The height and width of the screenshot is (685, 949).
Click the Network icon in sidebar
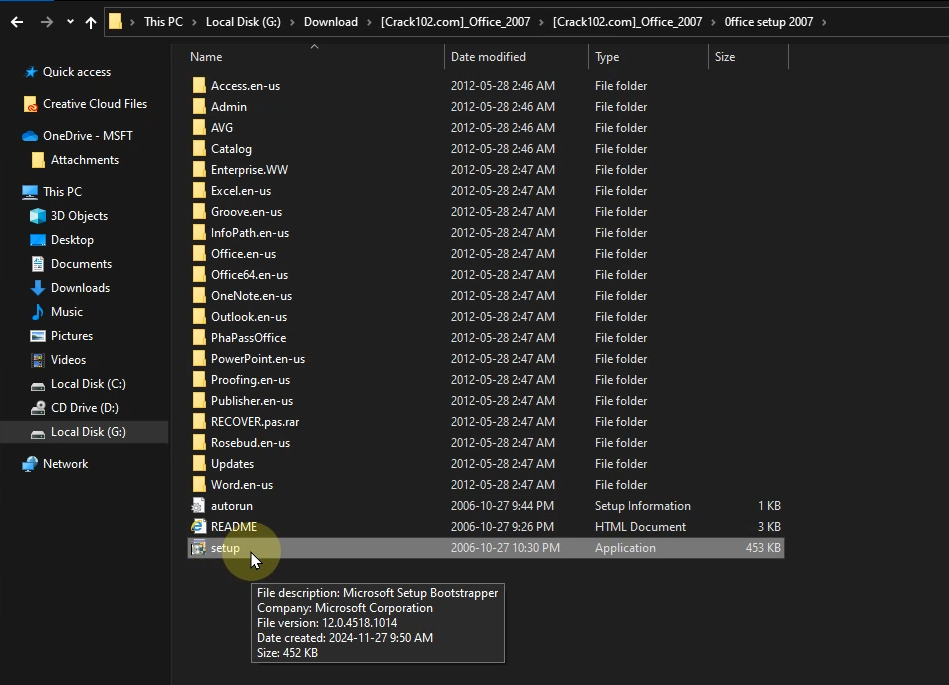point(30,464)
